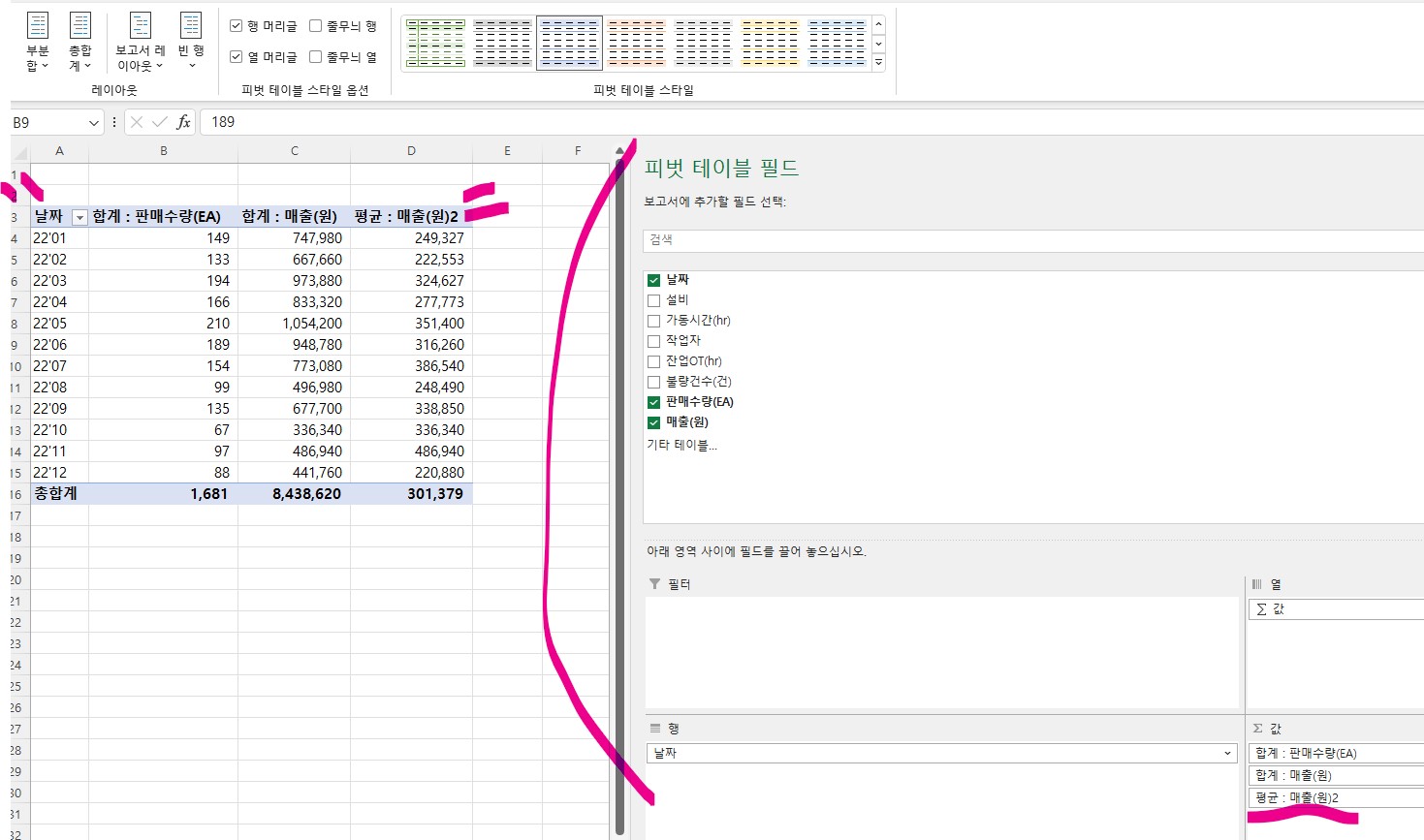
Task: Toggle the 행 머리글 checkbox
Action: [x=236, y=26]
